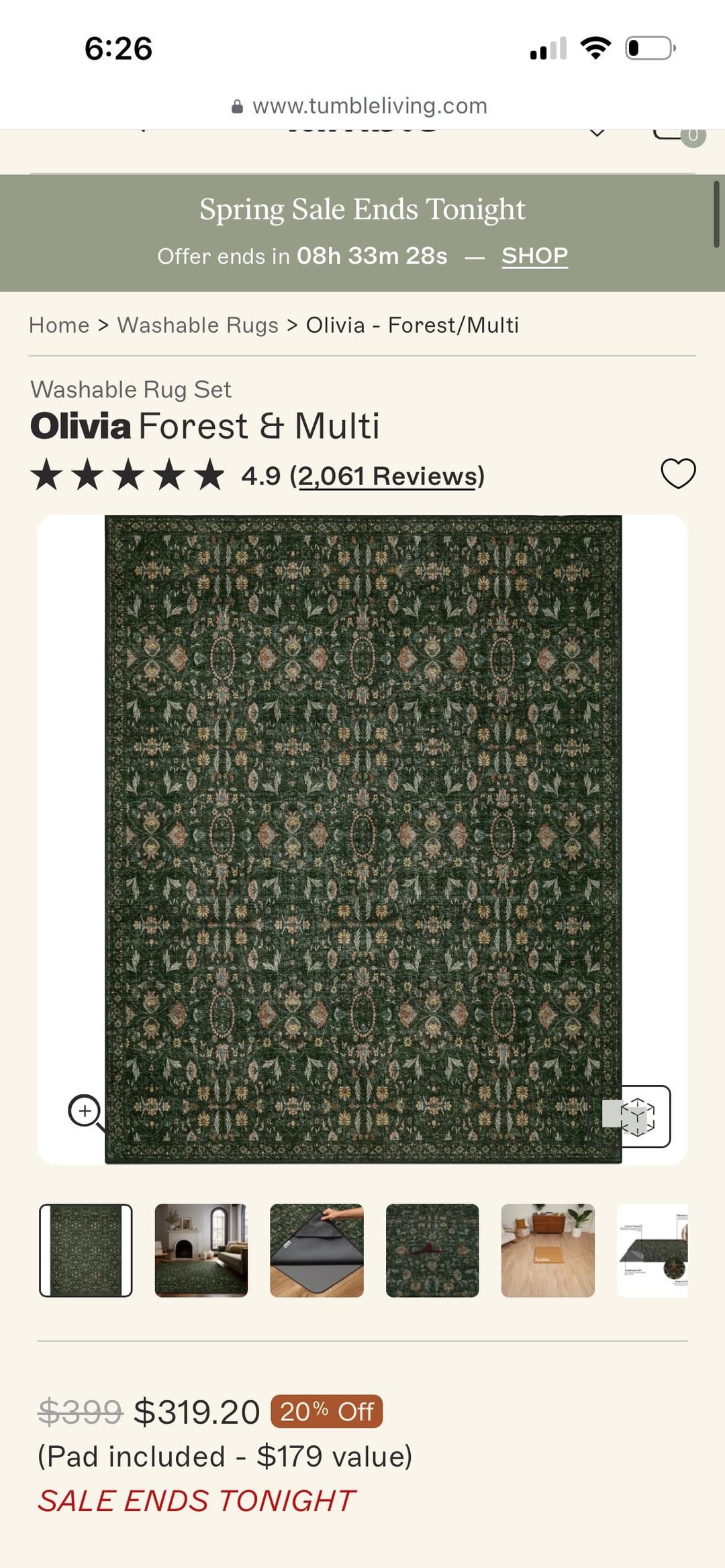This screenshot has width=725, height=1568.
Task: Select the wine spill close-up thumbnail
Action: pyautogui.click(x=432, y=1250)
